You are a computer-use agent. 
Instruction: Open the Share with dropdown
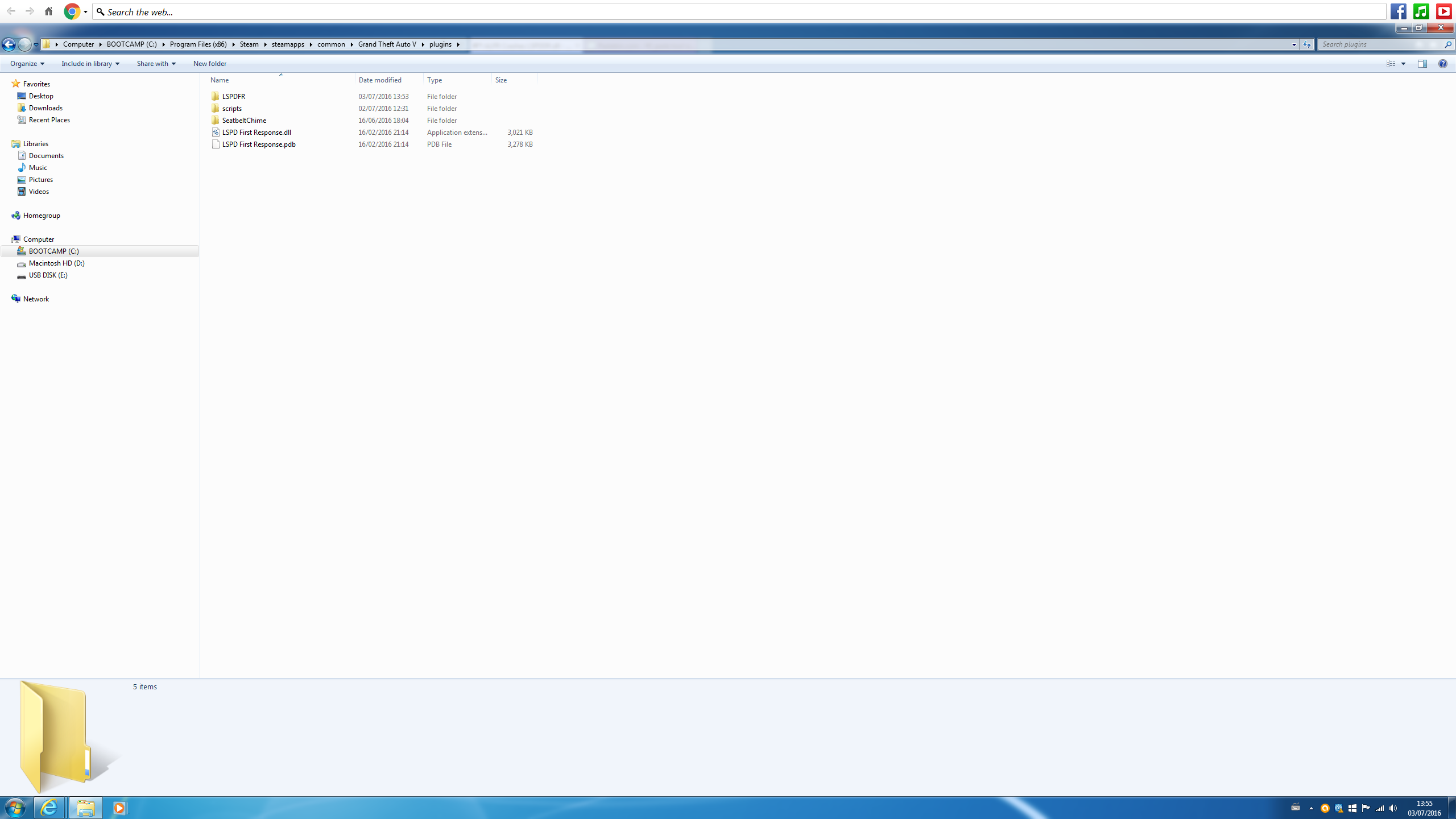click(x=156, y=64)
